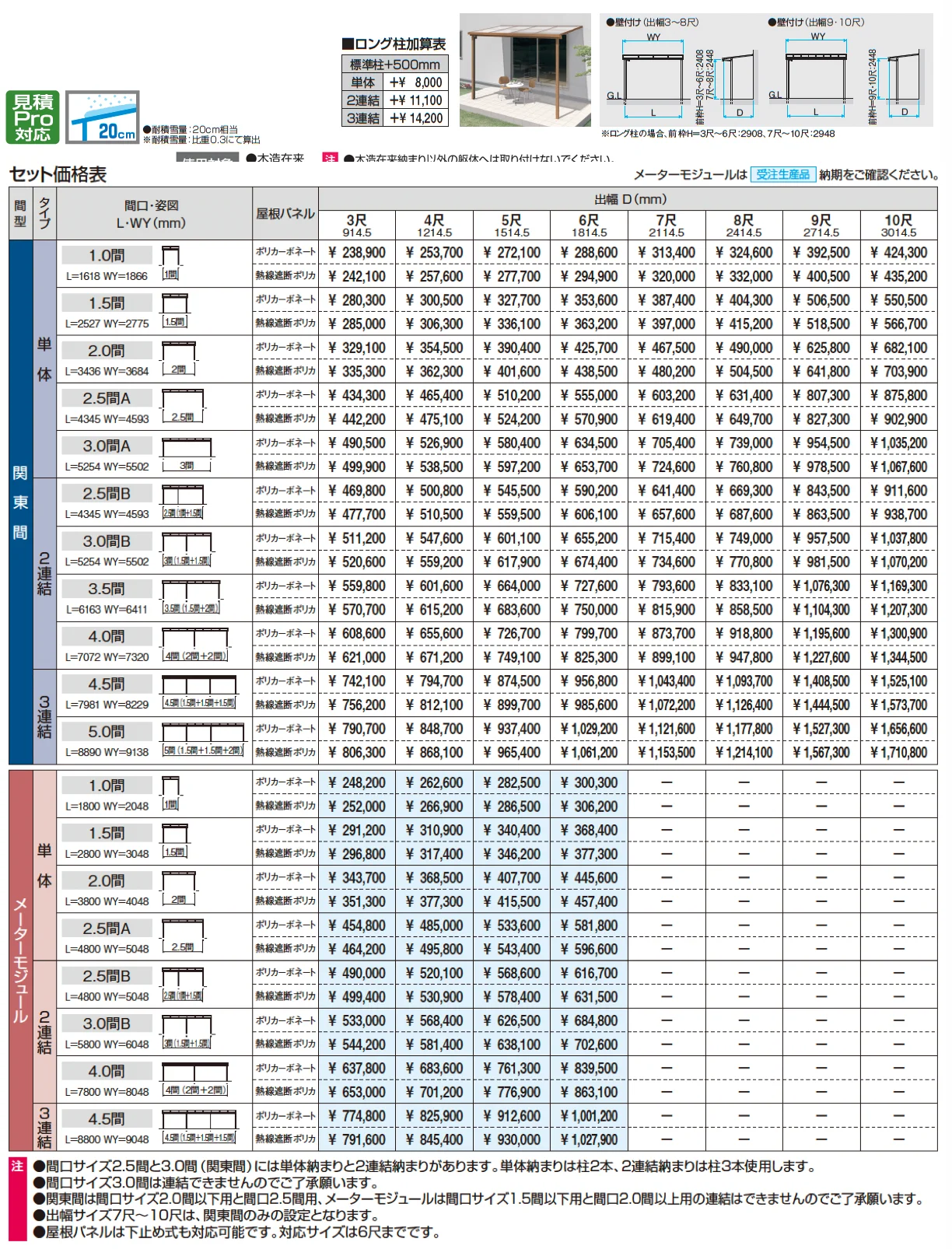
Task: Click the 見積Pro対応 green badge icon
Action: tap(33, 117)
